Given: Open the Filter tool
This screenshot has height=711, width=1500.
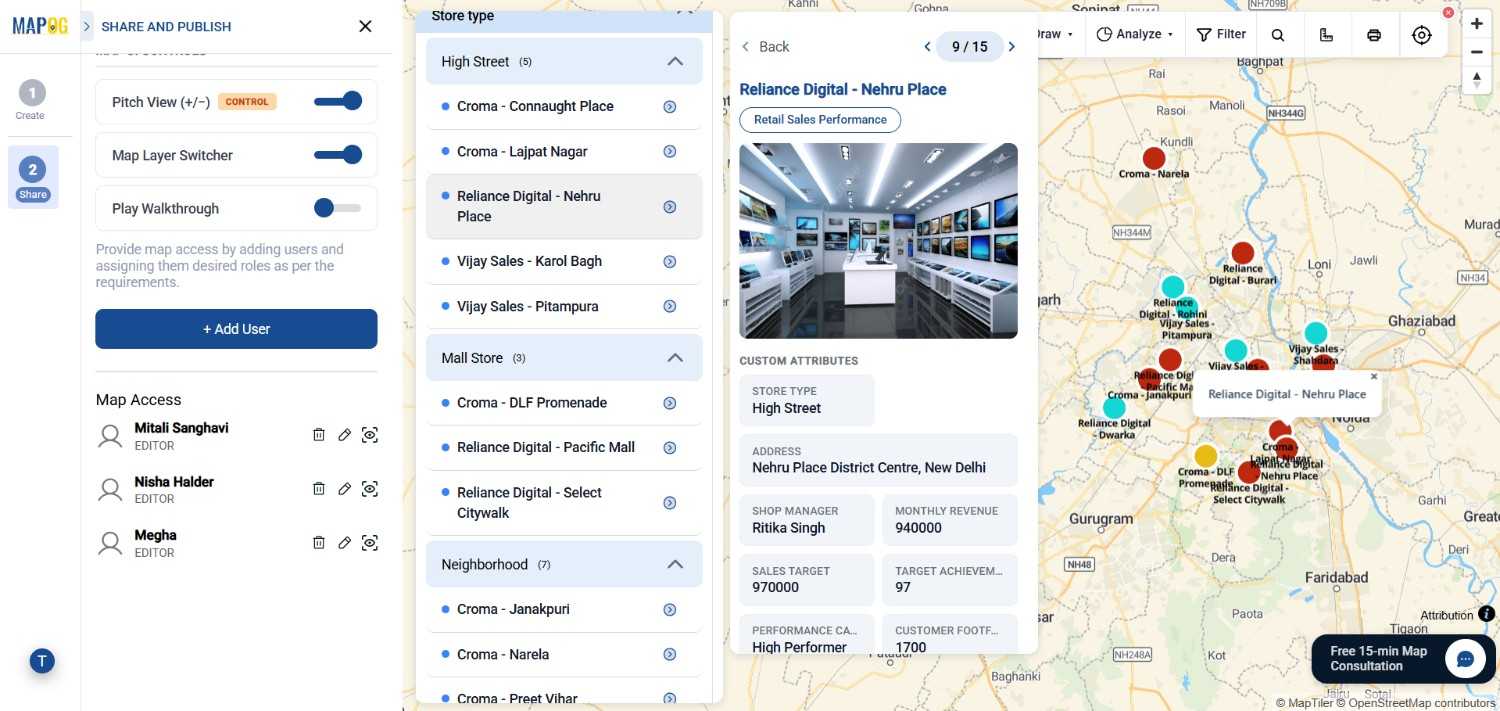Looking at the screenshot, I should (x=1222, y=34).
